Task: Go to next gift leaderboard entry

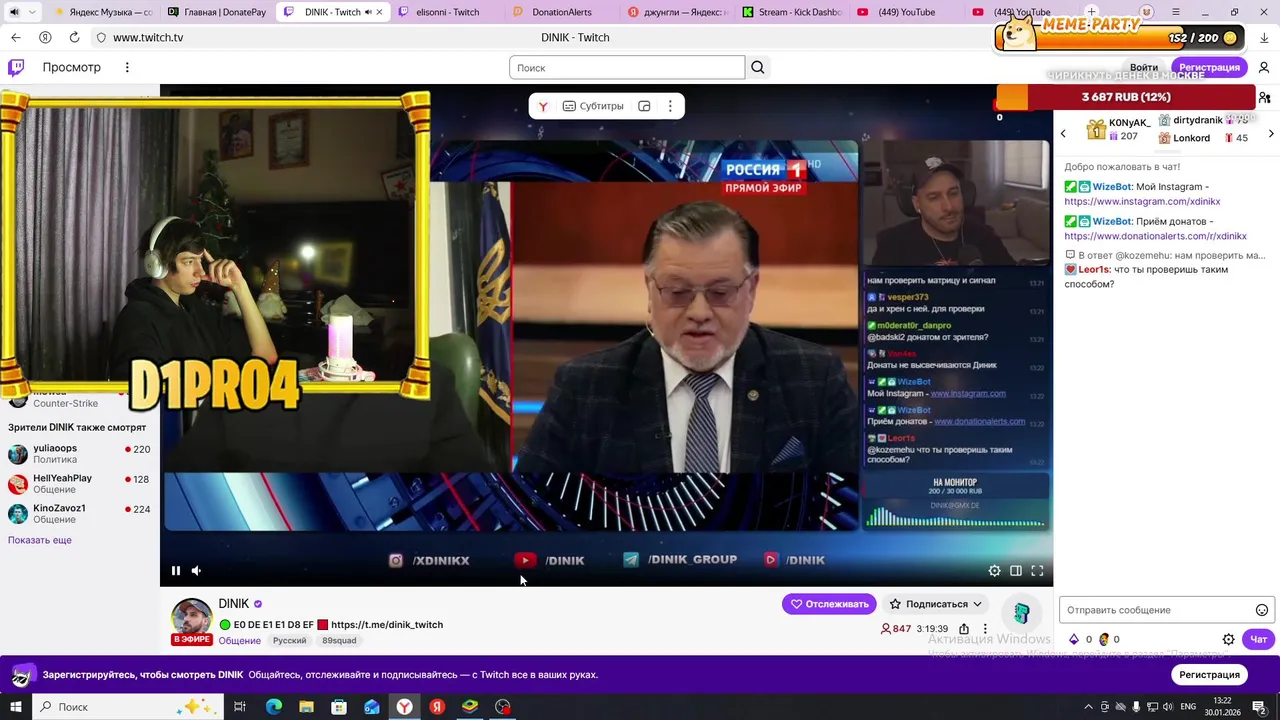Action: click(1271, 133)
